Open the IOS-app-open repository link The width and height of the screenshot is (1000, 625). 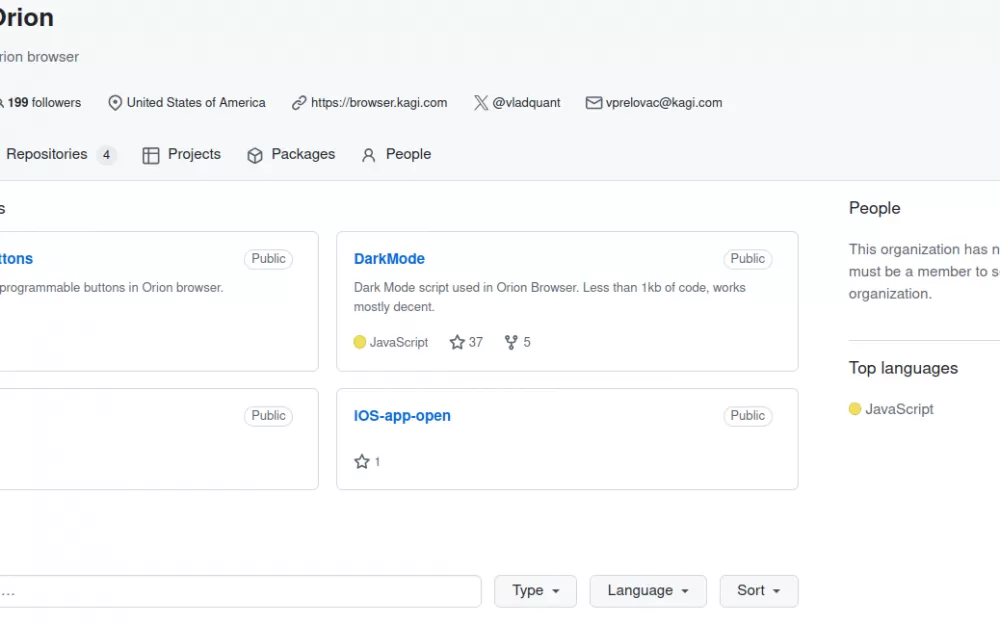[402, 416]
